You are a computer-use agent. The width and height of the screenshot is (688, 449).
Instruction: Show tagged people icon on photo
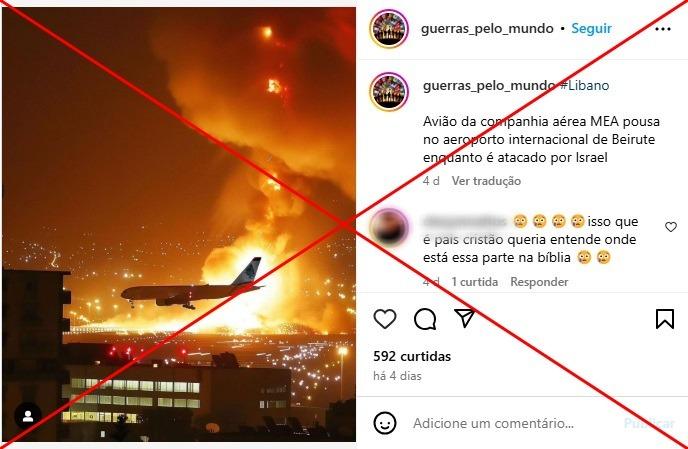tap(28, 416)
